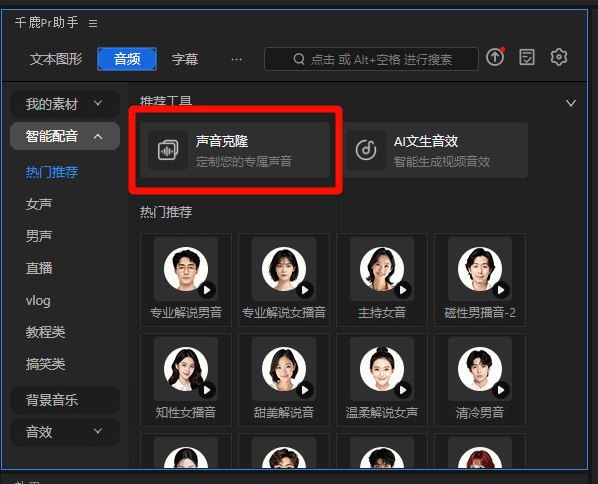Viewport: 598px width, 484px height.
Task: Open the vlog voice category
Action: (38, 301)
